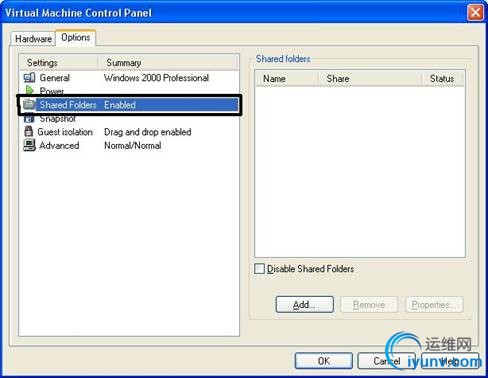The width and height of the screenshot is (488, 378).
Task: Sort shared folders by Name column
Action: click(x=287, y=79)
